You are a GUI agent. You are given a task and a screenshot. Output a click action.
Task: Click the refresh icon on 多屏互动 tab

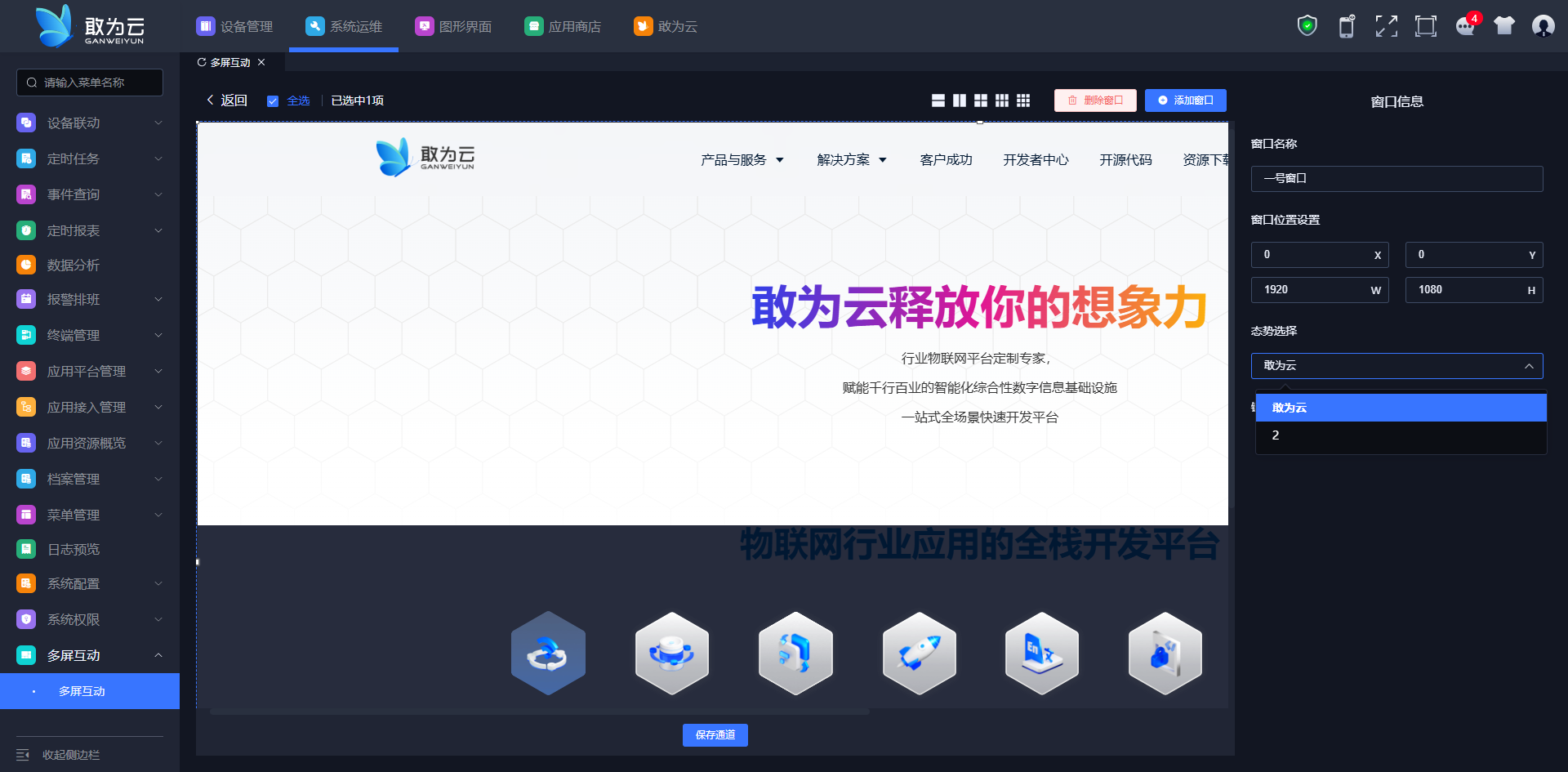click(x=202, y=62)
